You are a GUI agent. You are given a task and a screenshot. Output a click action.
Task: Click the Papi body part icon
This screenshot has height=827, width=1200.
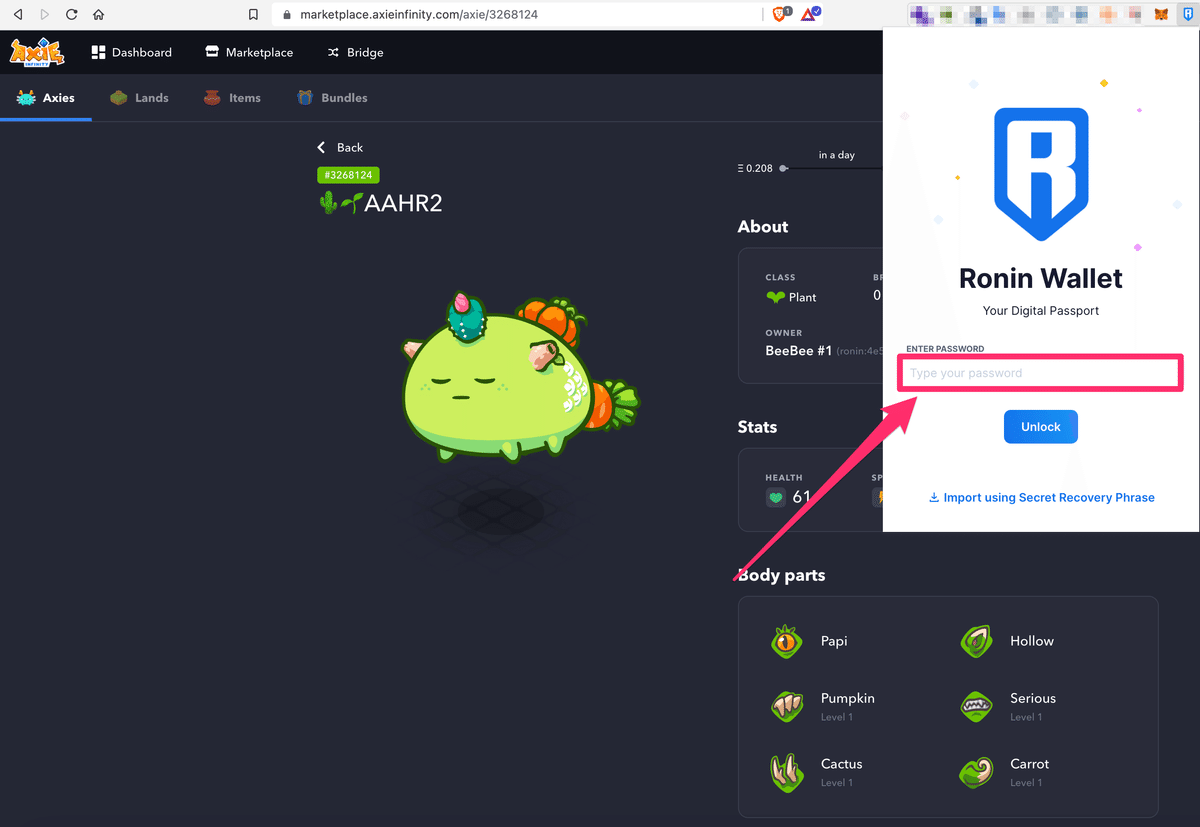(x=787, y=641)
